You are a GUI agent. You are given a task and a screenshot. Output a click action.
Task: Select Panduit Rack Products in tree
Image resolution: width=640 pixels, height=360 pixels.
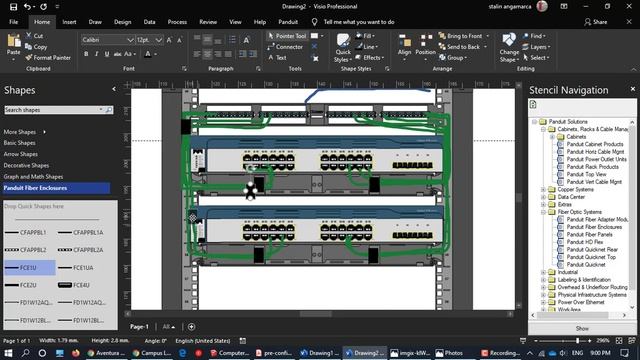point(592,167)
